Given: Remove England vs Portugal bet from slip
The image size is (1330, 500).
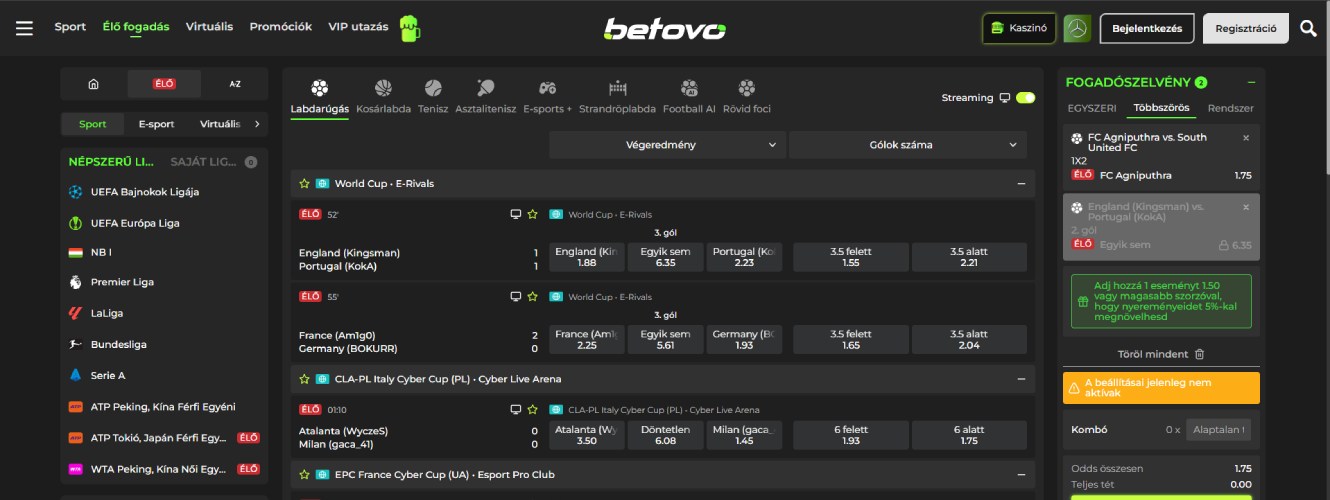Looking at the screenshot, I should click(x=1246, y=207).
